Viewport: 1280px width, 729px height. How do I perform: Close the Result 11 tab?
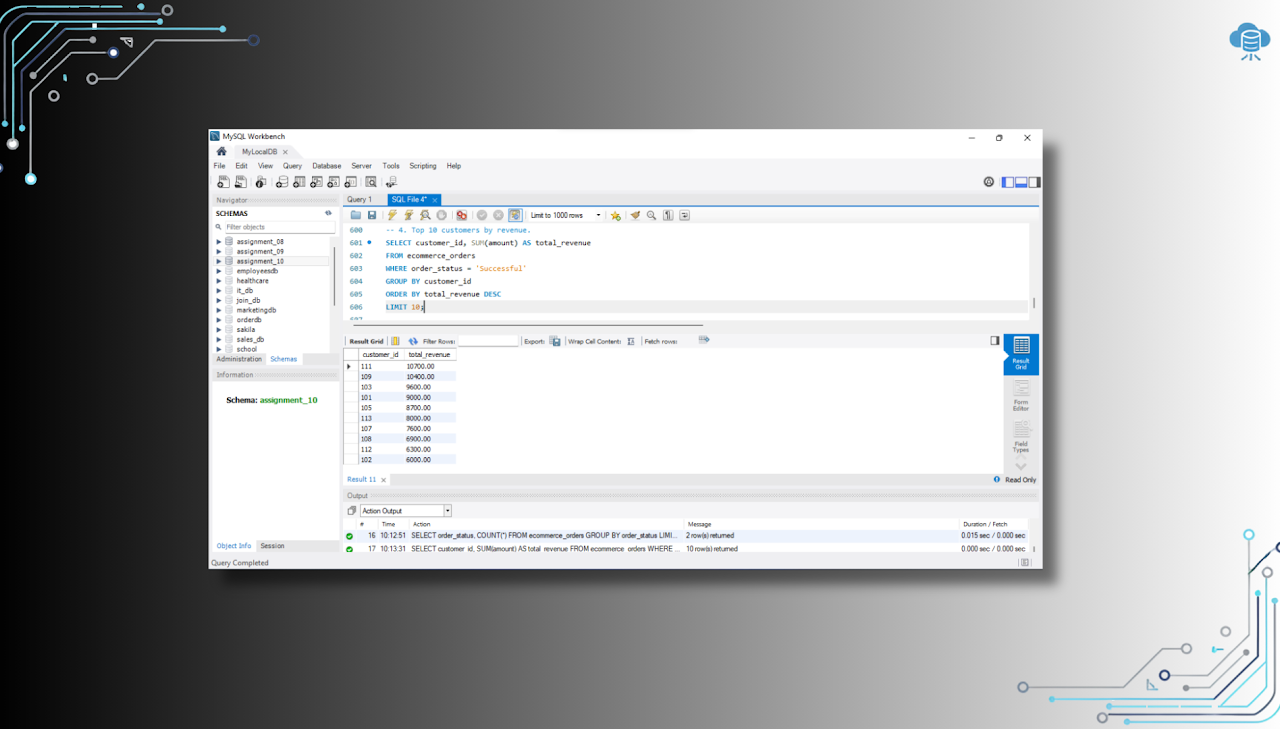(383, 480)
